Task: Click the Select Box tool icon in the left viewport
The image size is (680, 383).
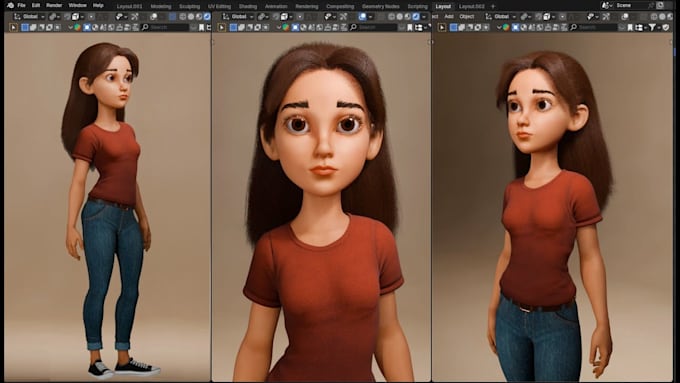Action: click(x=13, y=27)
